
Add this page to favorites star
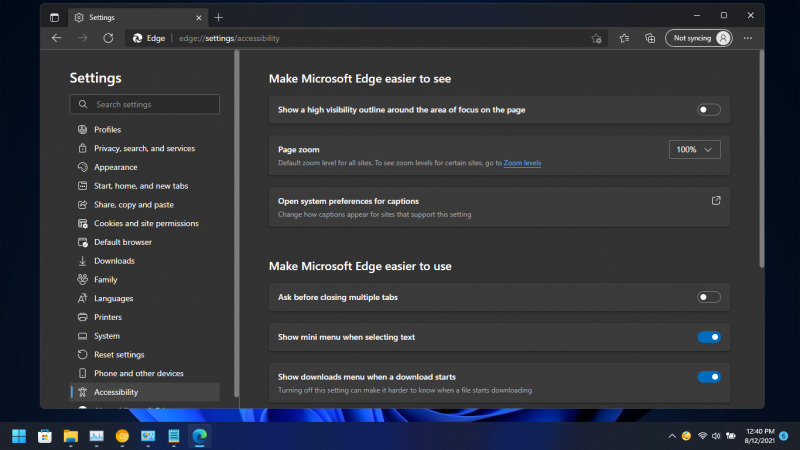[596, 38]
